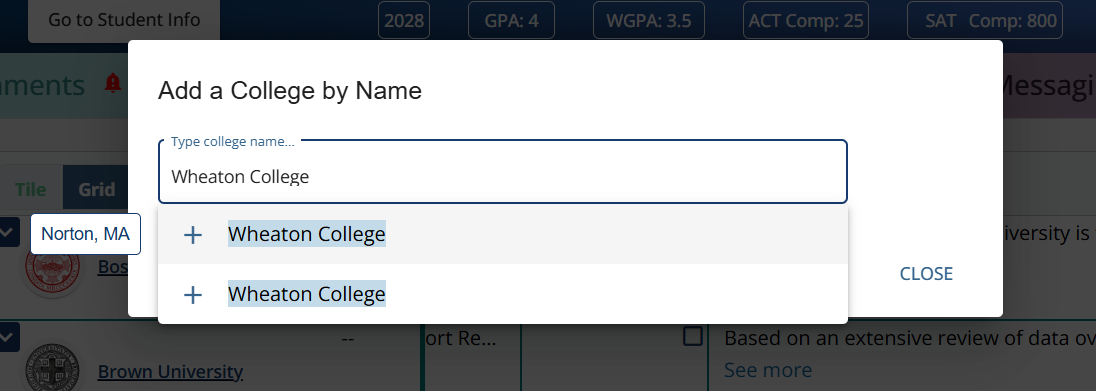Expand the Boston row chevron

8,232
